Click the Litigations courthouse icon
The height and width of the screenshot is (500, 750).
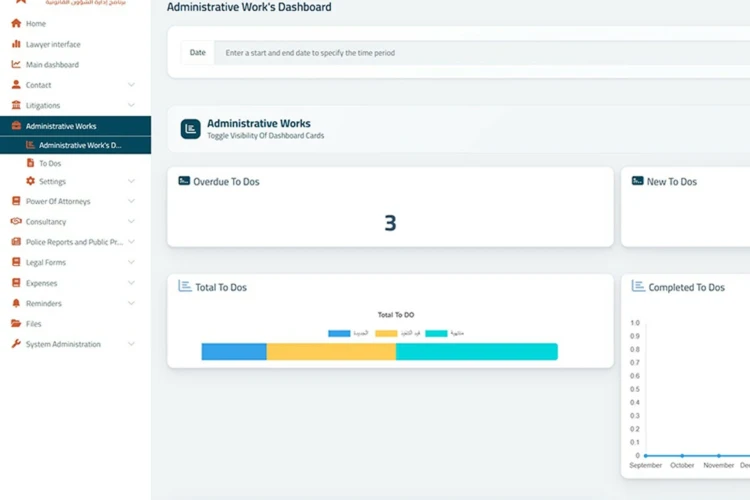click(16, 105)
